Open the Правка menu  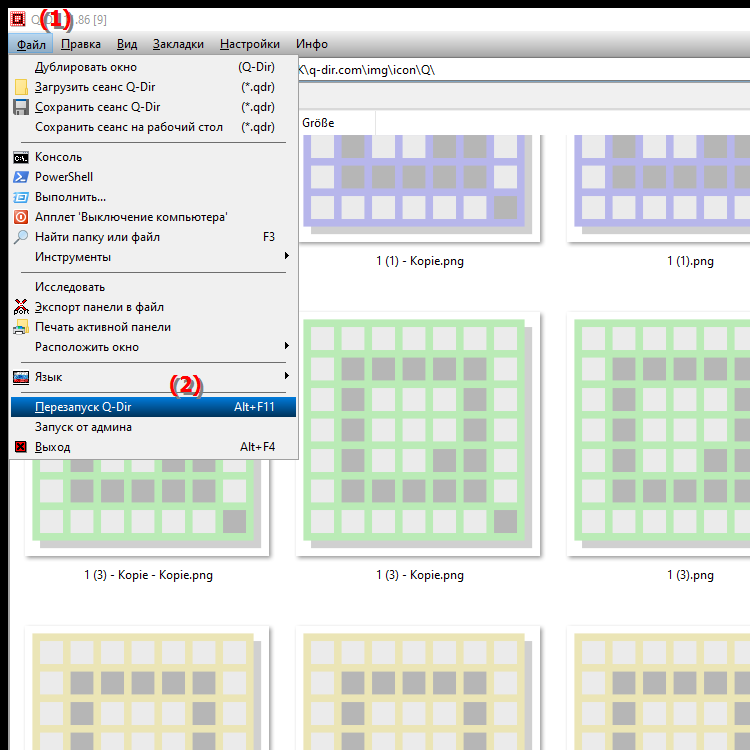pyautogui.click(x=81, y=44)
